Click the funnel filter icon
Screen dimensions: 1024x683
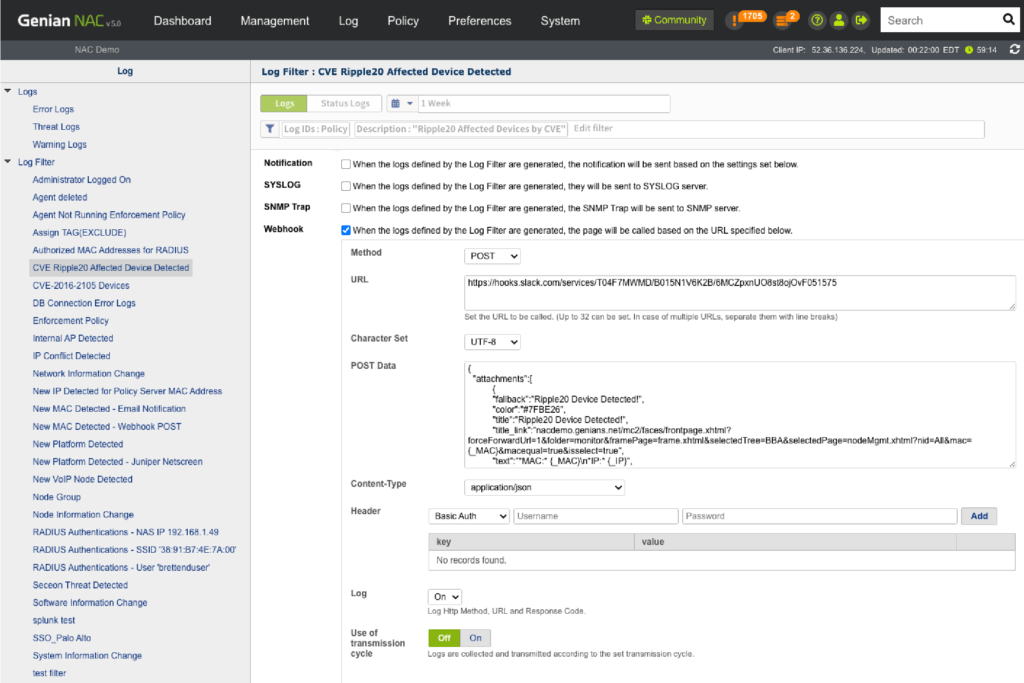click(270, 129)
